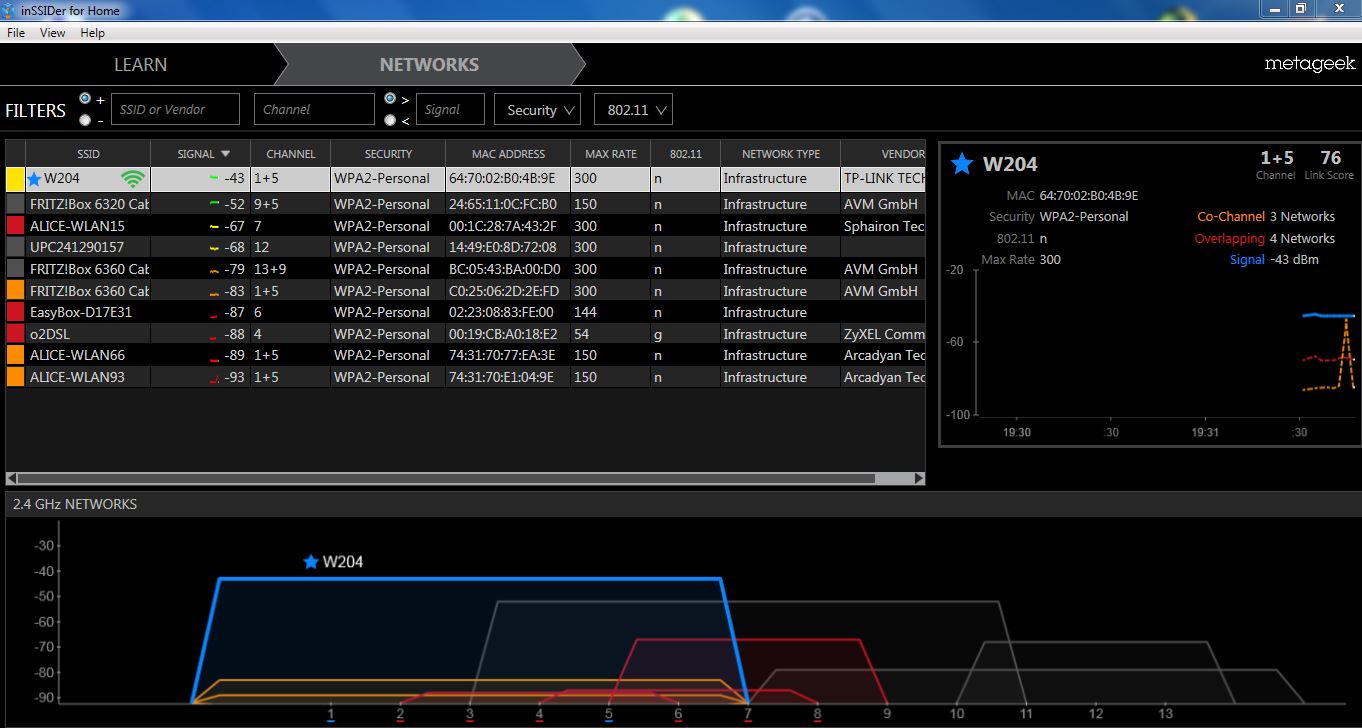
Task: Click the W204 label on the channel graph
Action: pyautogui.click(x=343, y=562)
